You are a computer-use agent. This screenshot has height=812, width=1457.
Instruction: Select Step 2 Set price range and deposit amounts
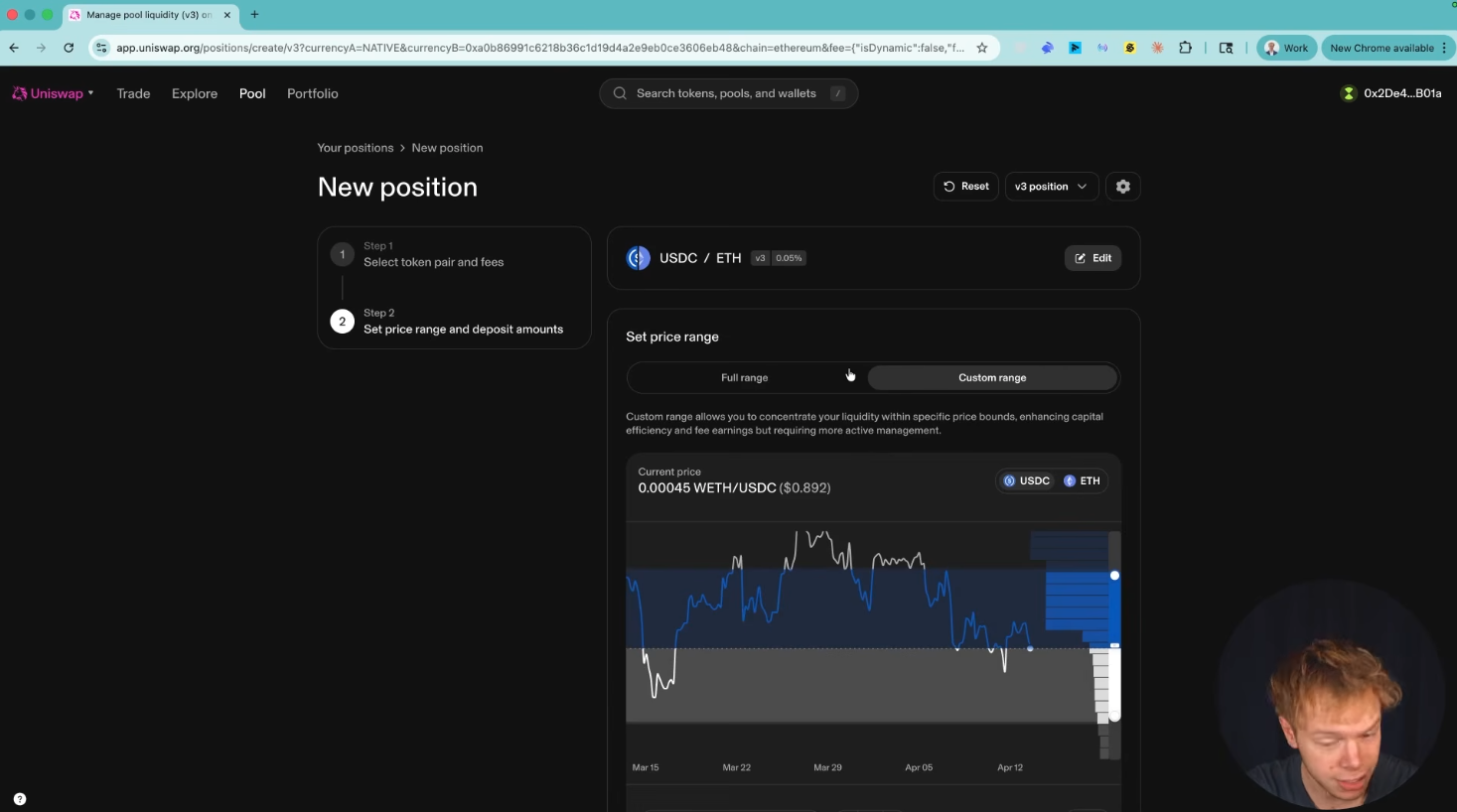point(463,321)
